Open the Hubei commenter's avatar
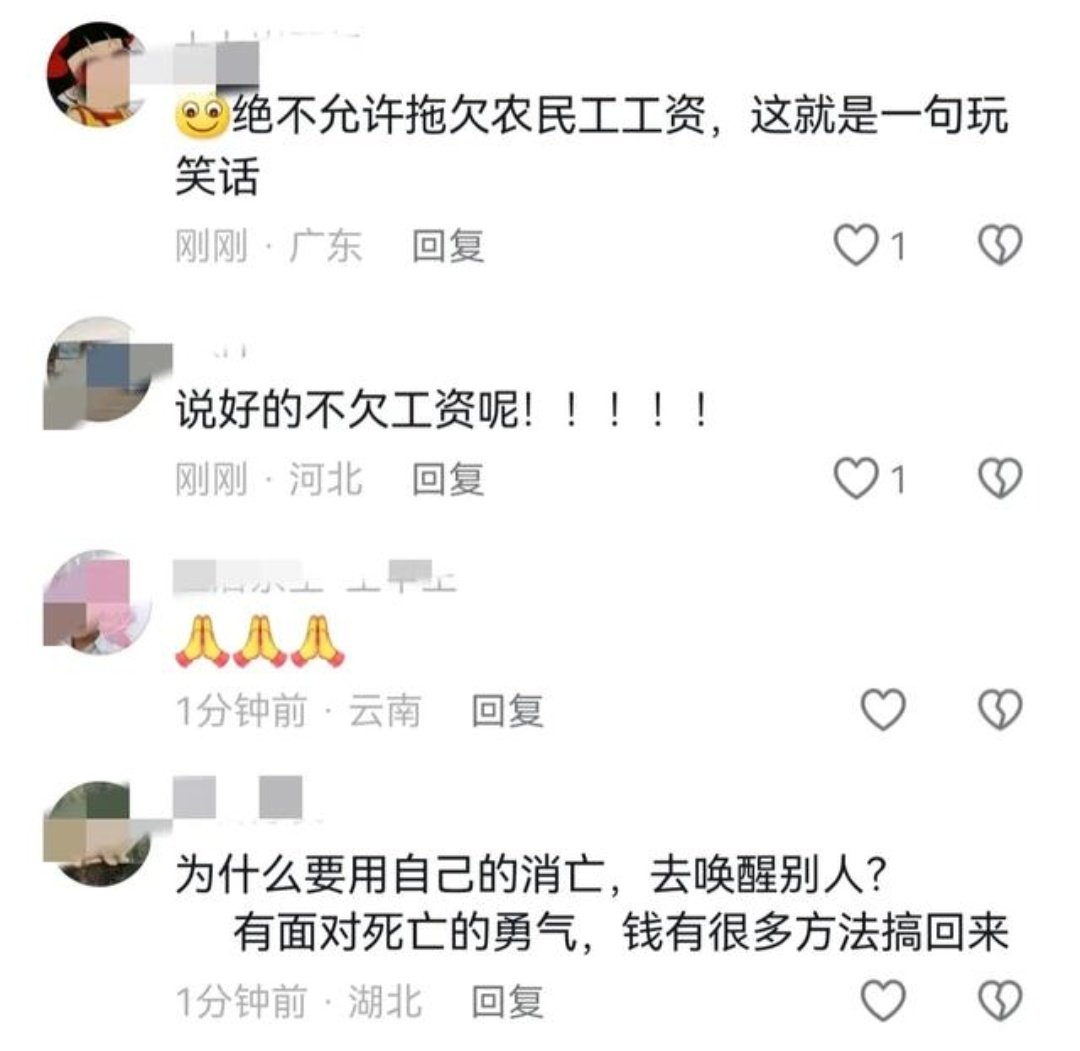The height and width of the screenshot is (1051, 1080). (96, 833)
